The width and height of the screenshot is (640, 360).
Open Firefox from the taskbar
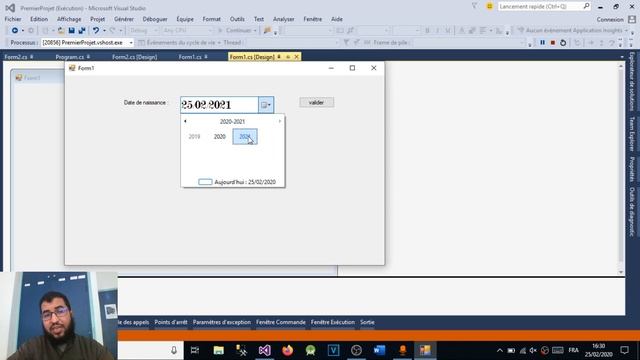coord(287,350)
